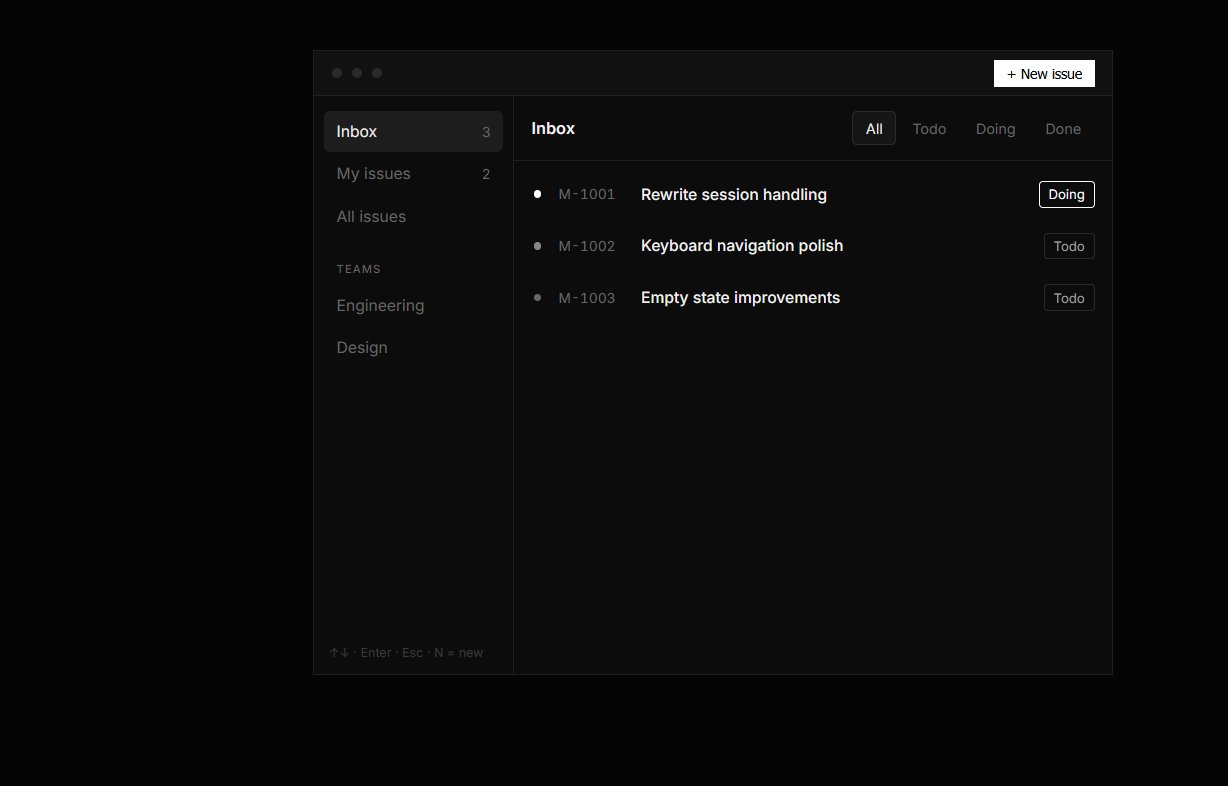Click the M-1002 issue identifier

[x=587, y=246]
